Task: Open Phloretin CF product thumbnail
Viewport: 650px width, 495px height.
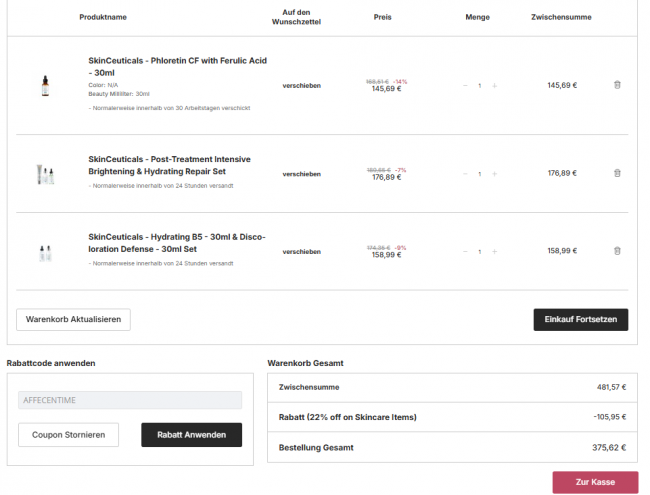Action: pyautogui.click(x=44, y=85)
